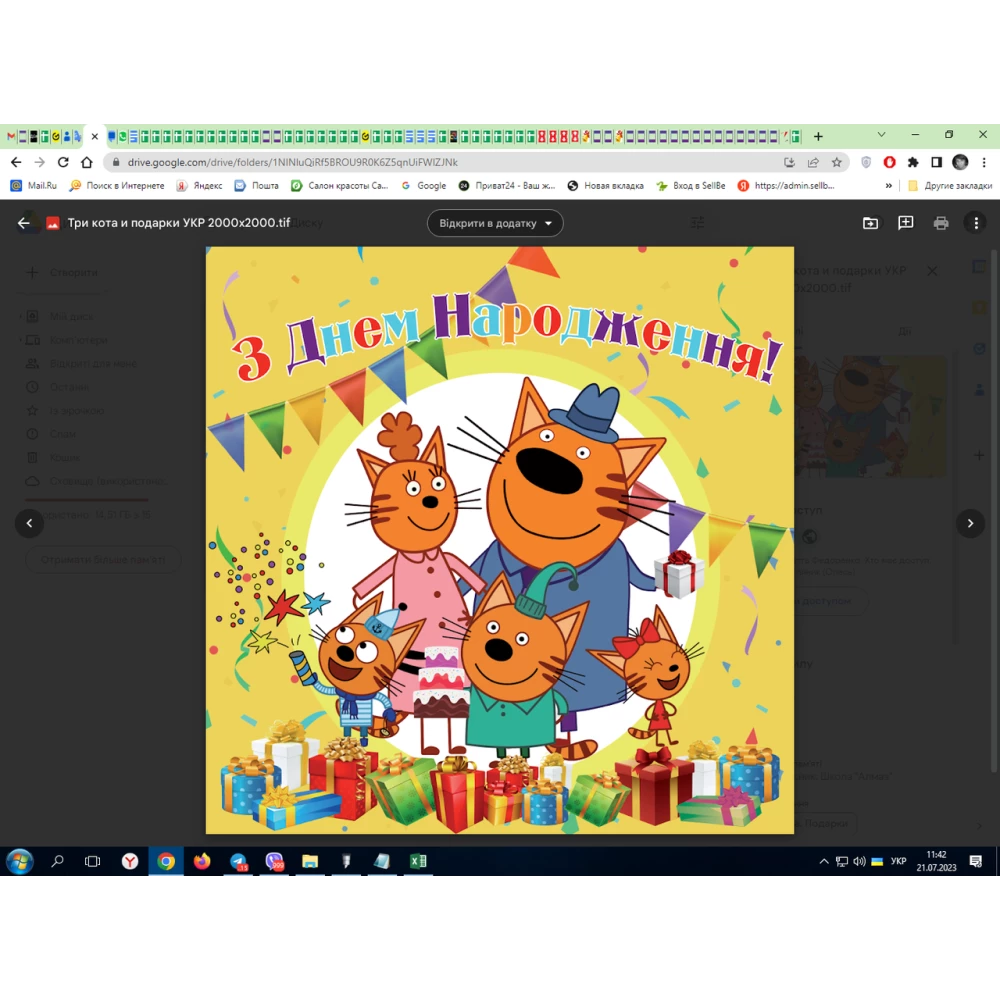Show hidden system tray icons
The height and width of the screenshot is (1000, 1000).
pos(824,862)
